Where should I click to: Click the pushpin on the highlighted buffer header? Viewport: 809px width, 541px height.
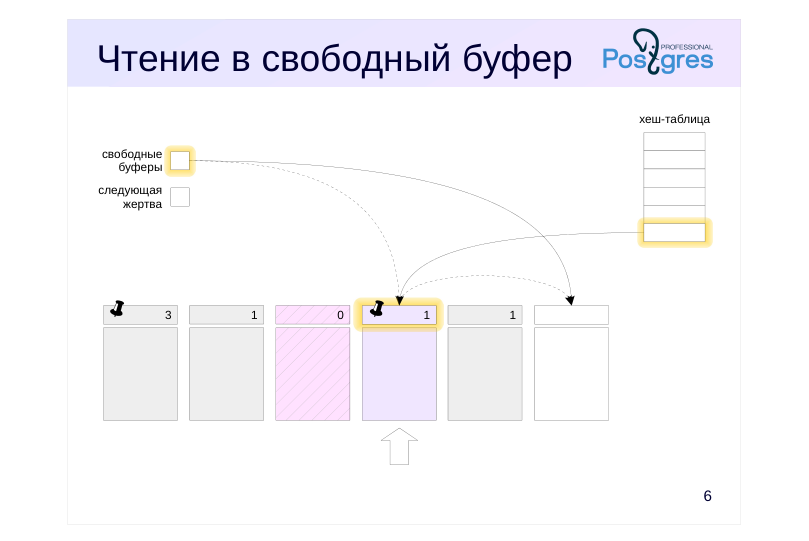[x=377, y=308]
